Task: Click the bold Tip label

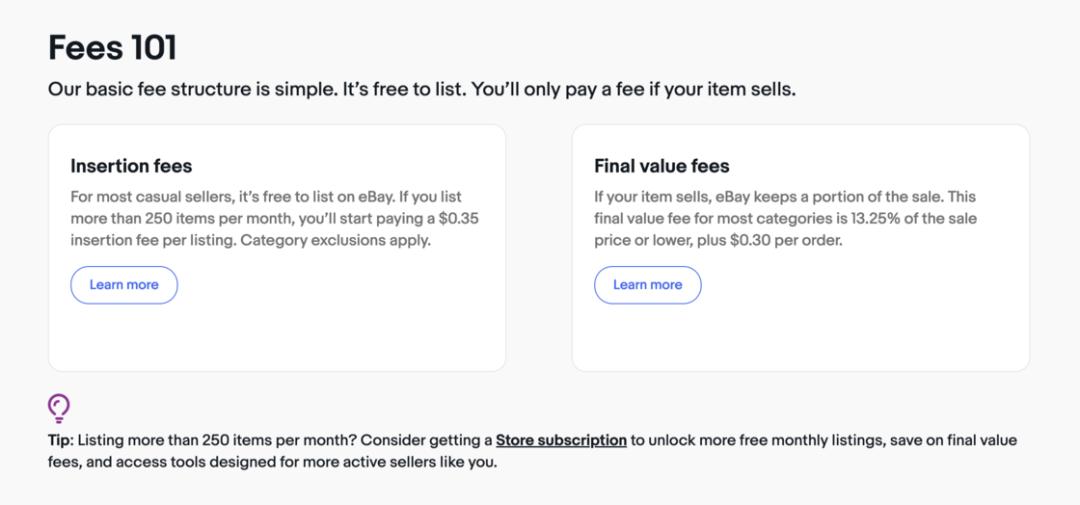Action: pyautogui.click(x=60, y=440)
